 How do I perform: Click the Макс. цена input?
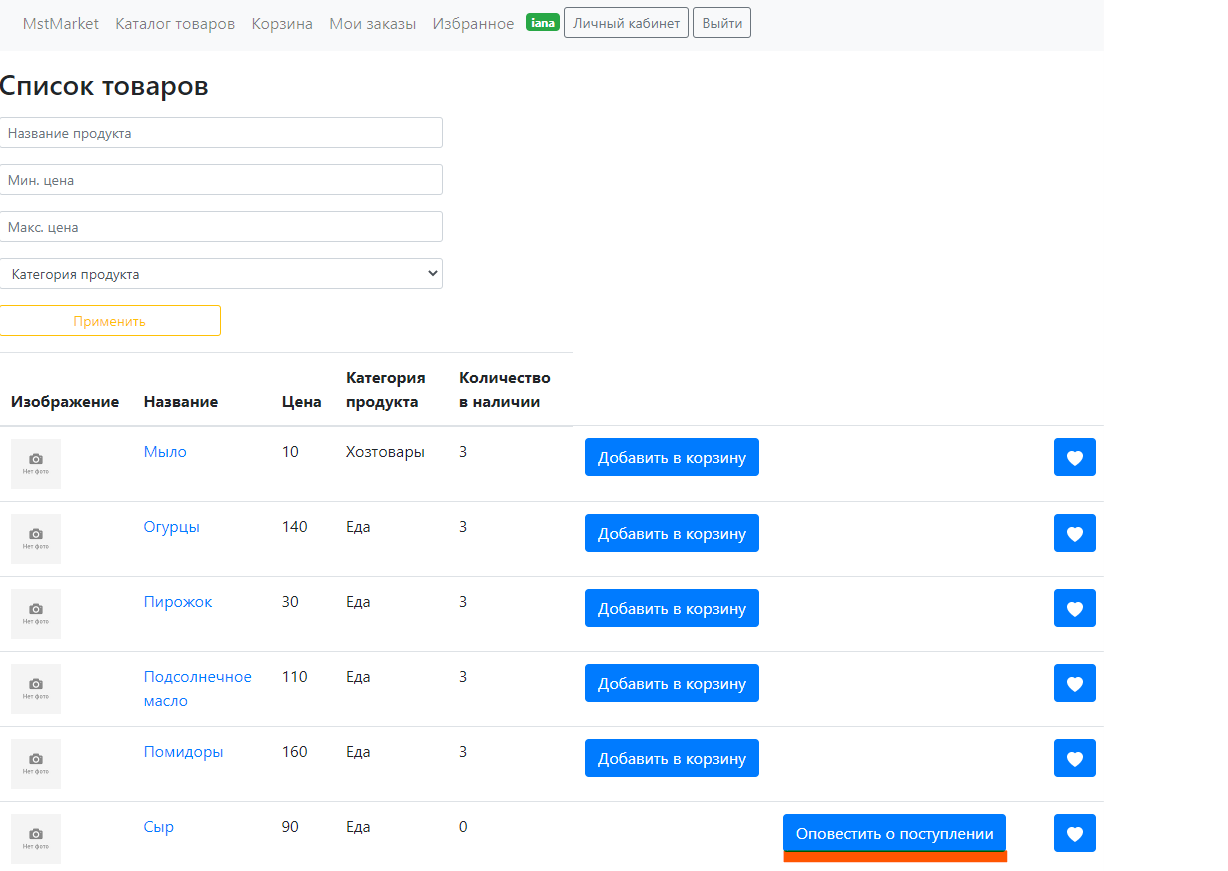click(x=221, y=227)
